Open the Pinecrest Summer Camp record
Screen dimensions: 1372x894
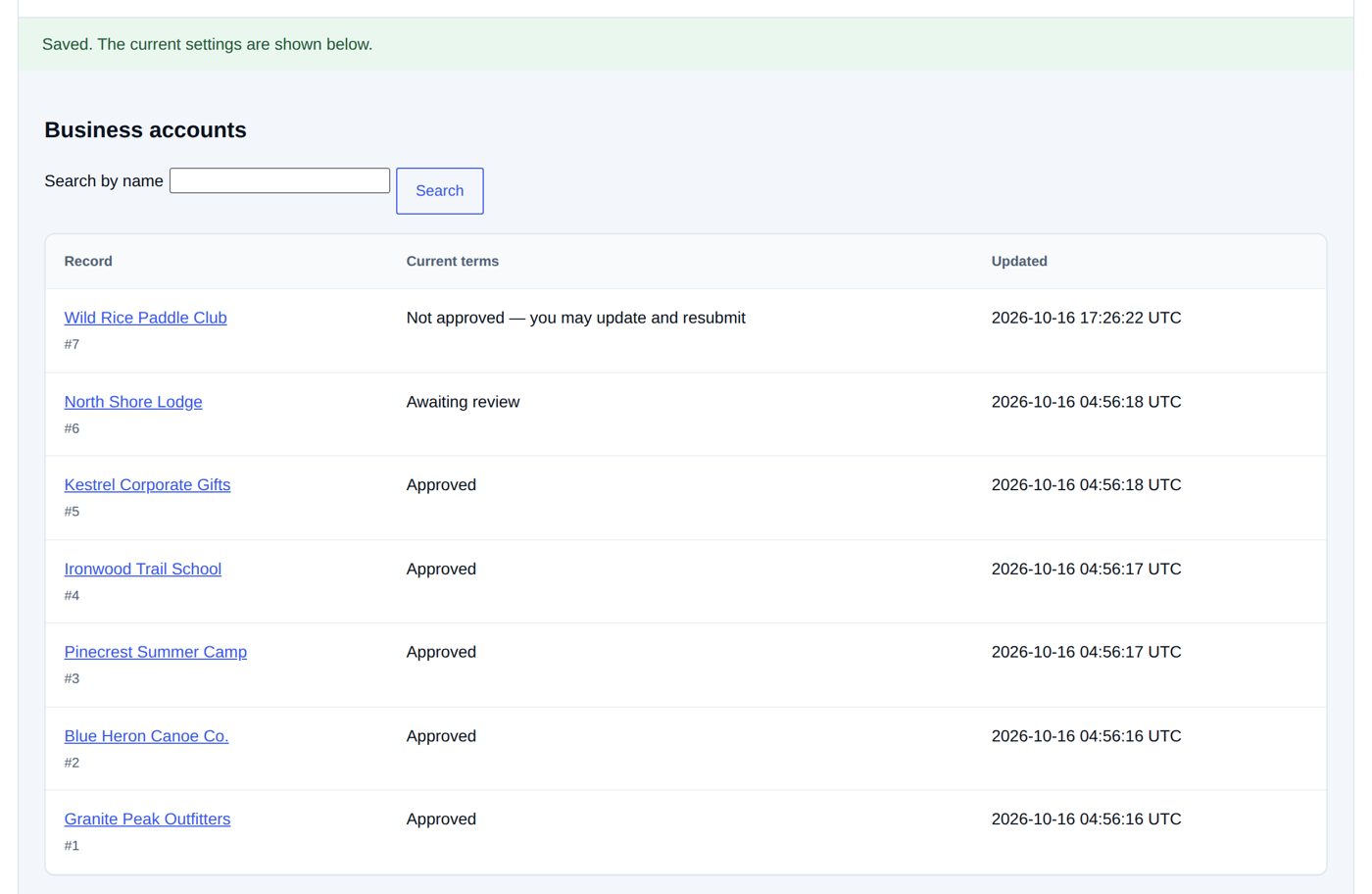156,653
